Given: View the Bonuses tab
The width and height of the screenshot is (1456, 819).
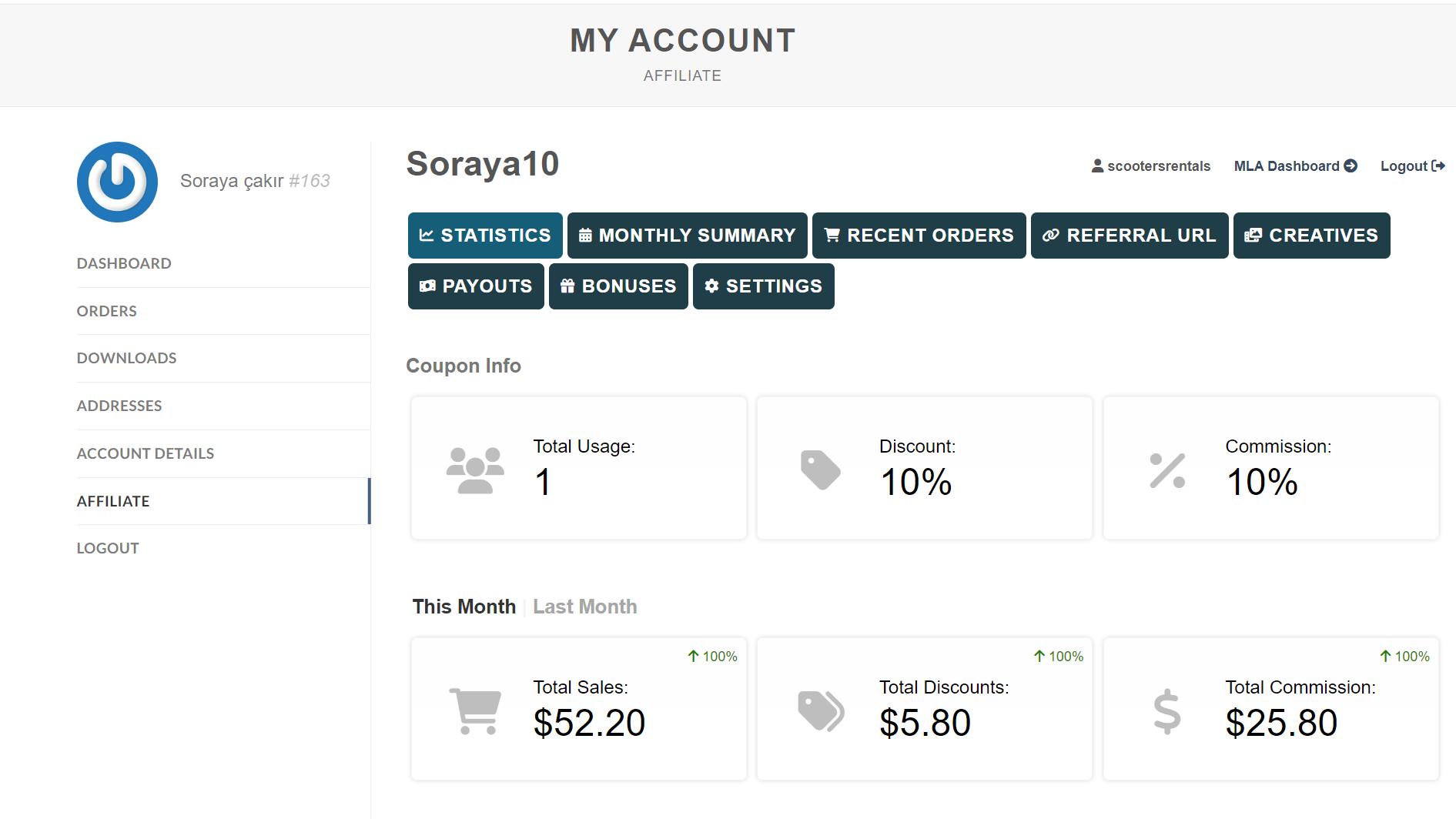Looking at the screenshot, I should click(618, 286).
